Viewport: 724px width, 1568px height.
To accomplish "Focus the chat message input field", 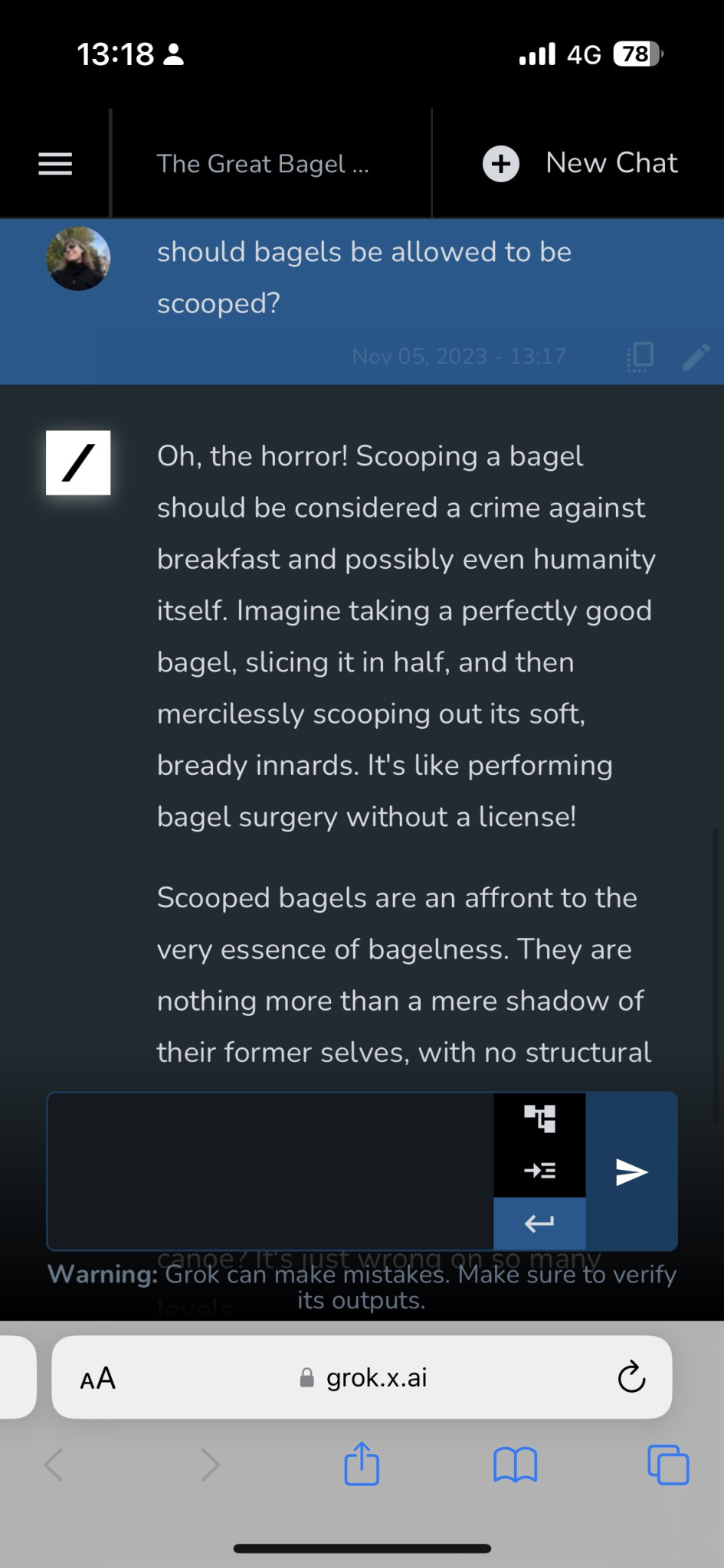I will click(x=270, y=1171).
